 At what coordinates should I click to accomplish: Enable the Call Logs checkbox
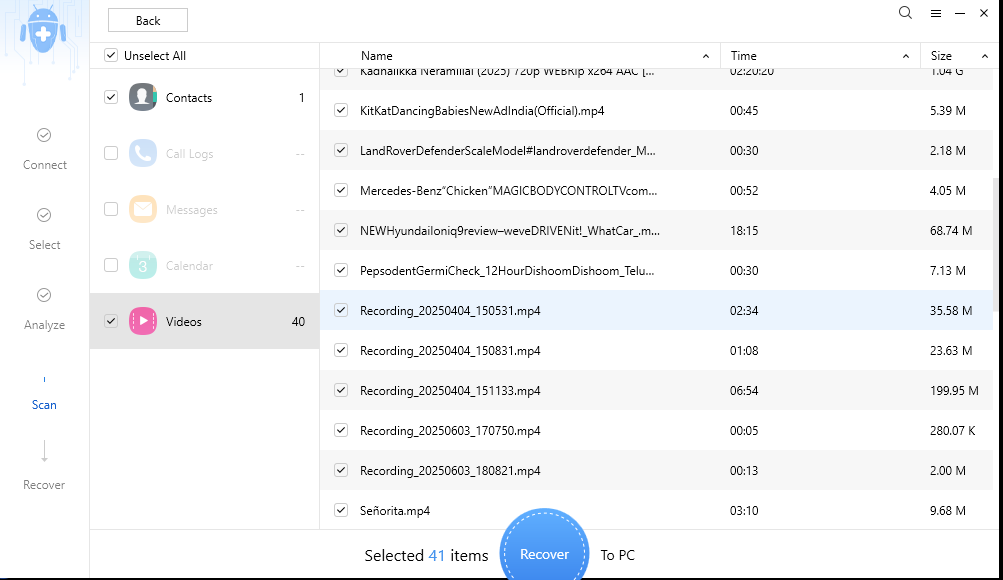tap(110, 153)
